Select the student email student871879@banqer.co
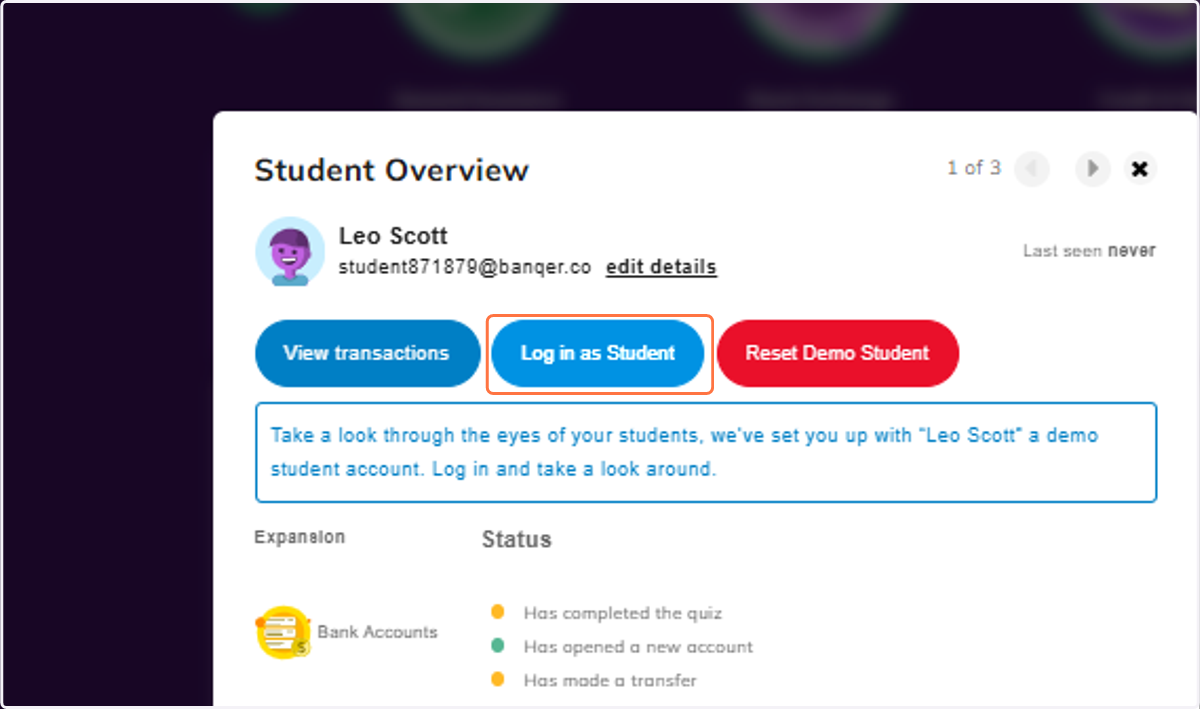The width and height of the screenshot is (1200, 709). click(465, 267)
